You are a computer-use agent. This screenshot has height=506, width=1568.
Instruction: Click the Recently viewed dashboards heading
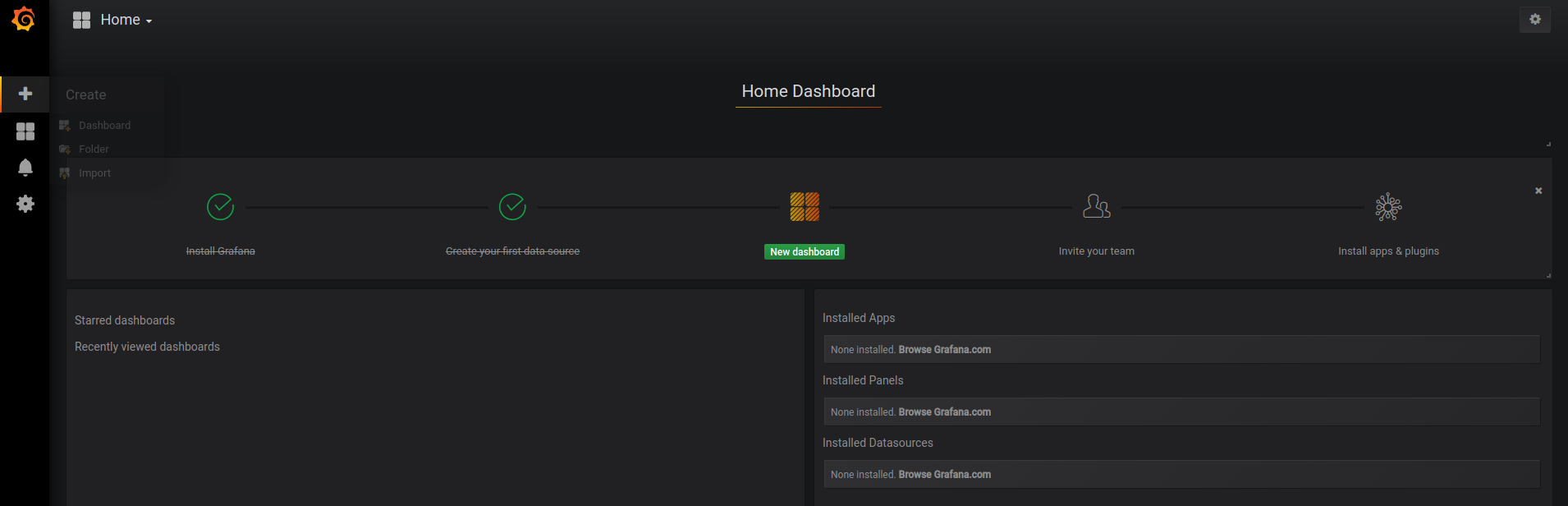point(147,347)
